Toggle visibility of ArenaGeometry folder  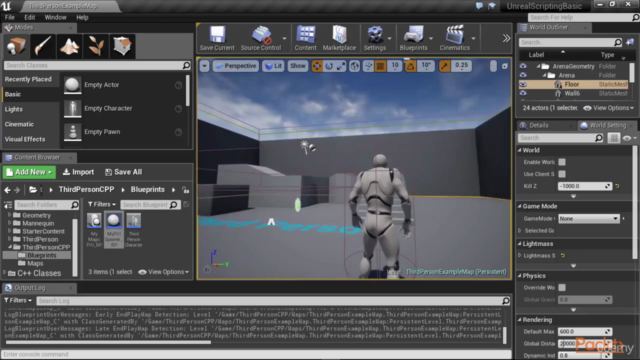523,66
